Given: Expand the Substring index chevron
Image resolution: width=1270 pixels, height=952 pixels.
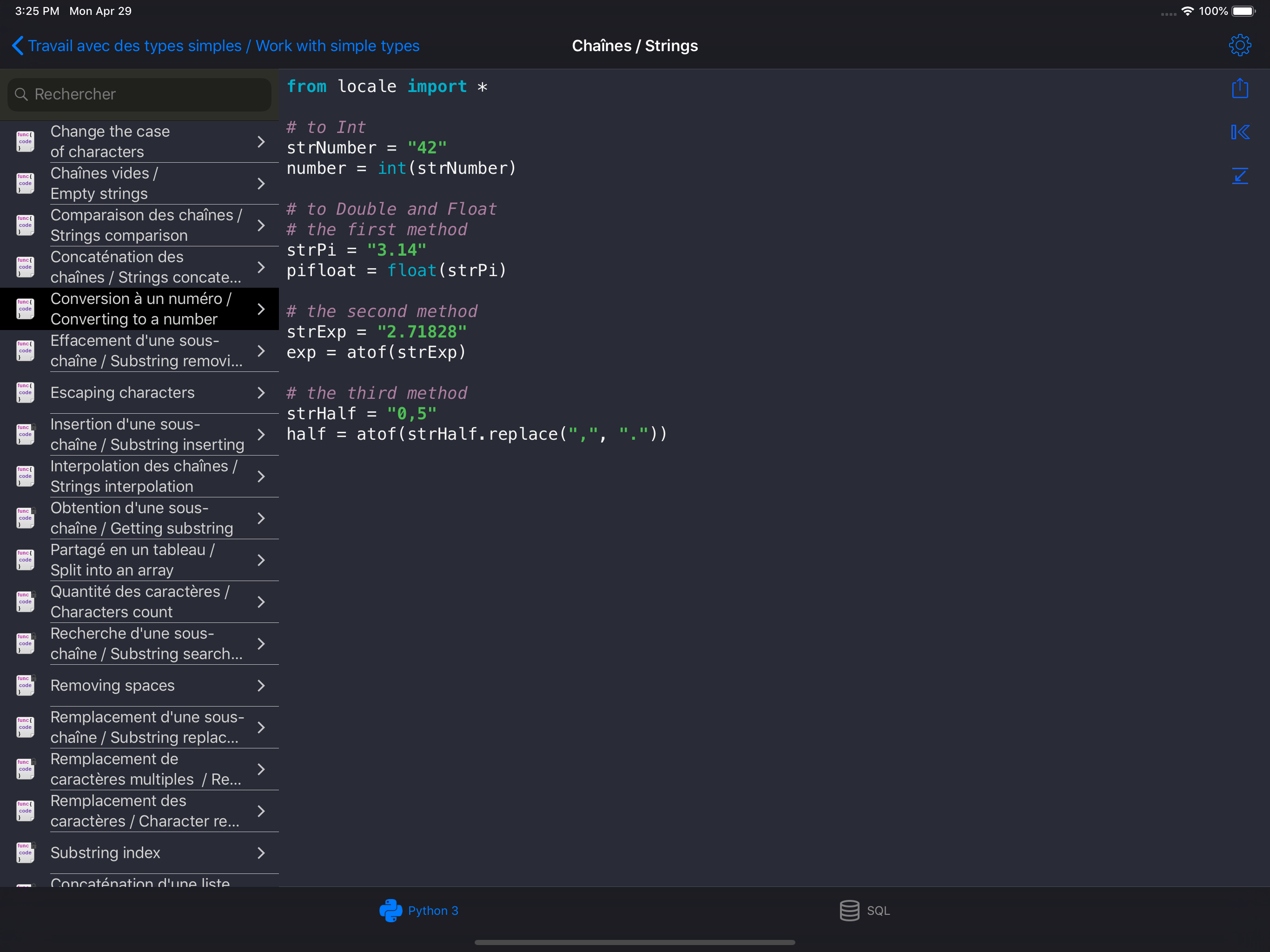Looking at the screenshot, I should [x=261, y=853].
